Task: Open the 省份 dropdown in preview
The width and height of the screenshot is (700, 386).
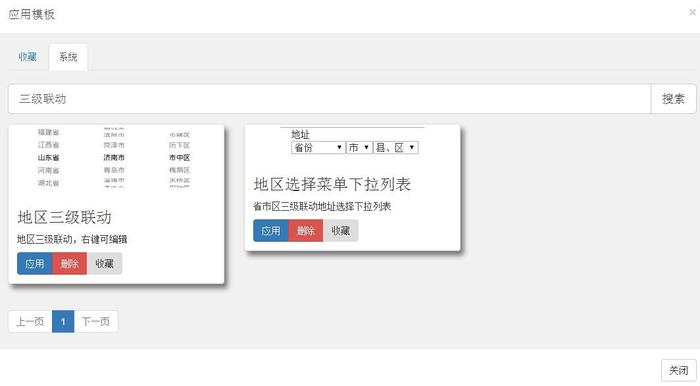Action: click(318, 147)
